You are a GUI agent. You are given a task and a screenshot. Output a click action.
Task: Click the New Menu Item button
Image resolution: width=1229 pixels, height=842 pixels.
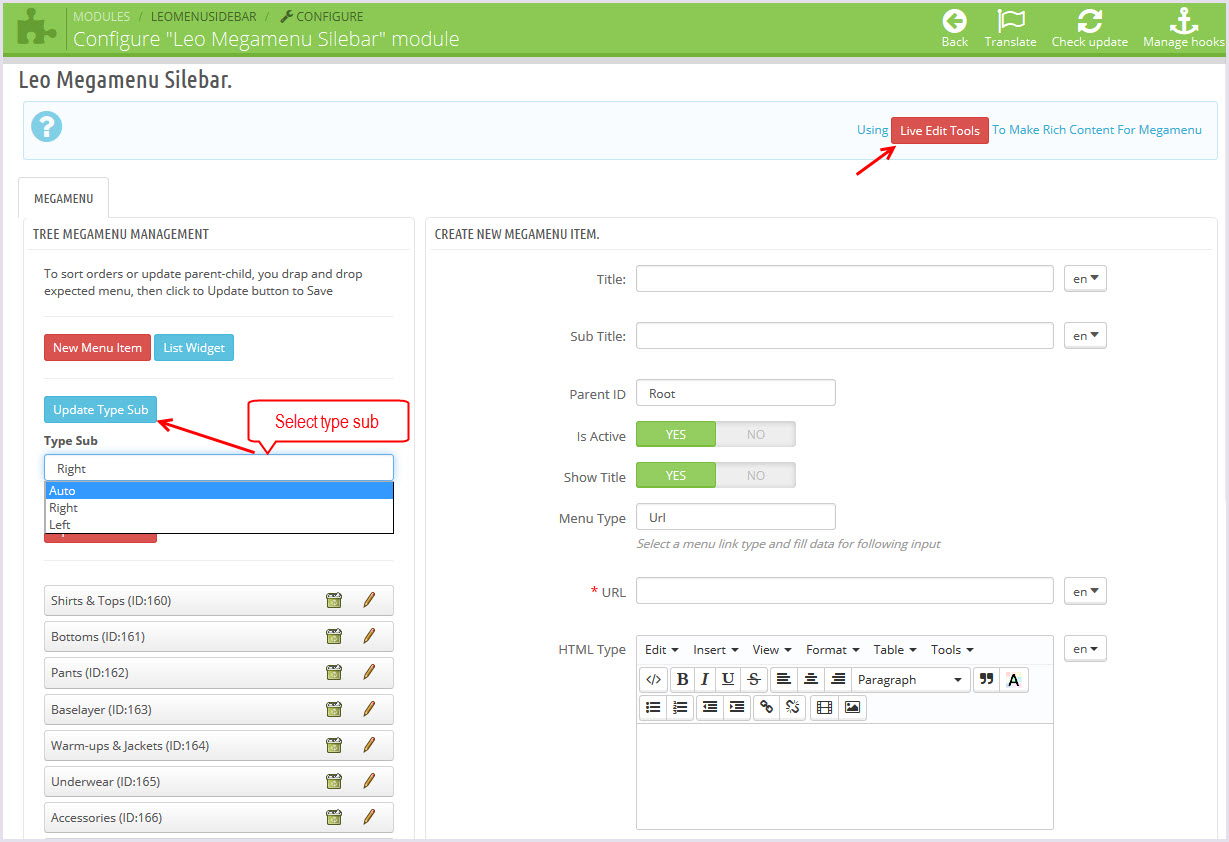[98, 348]
